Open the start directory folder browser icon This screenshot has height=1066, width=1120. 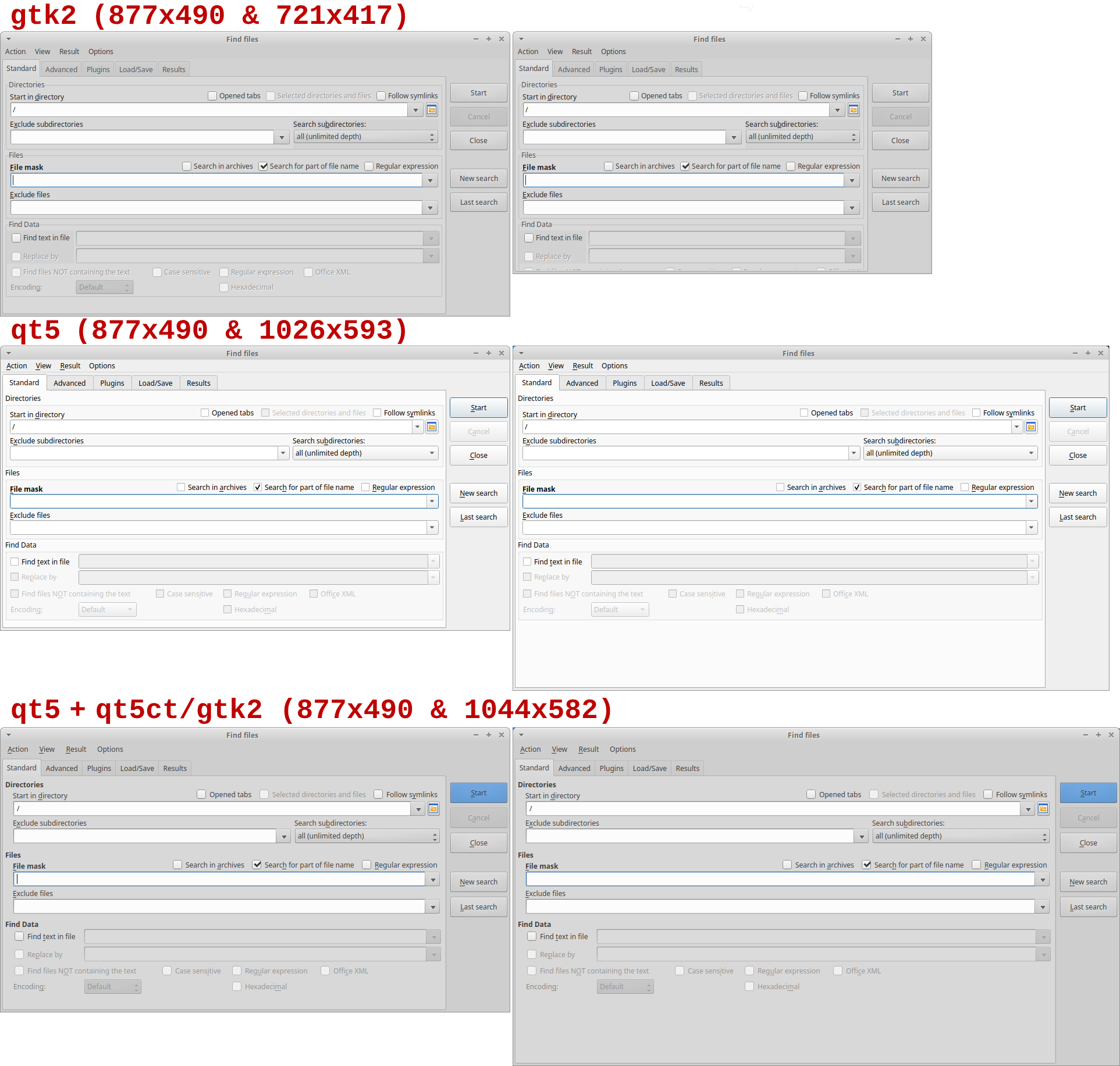pos(432,109)
